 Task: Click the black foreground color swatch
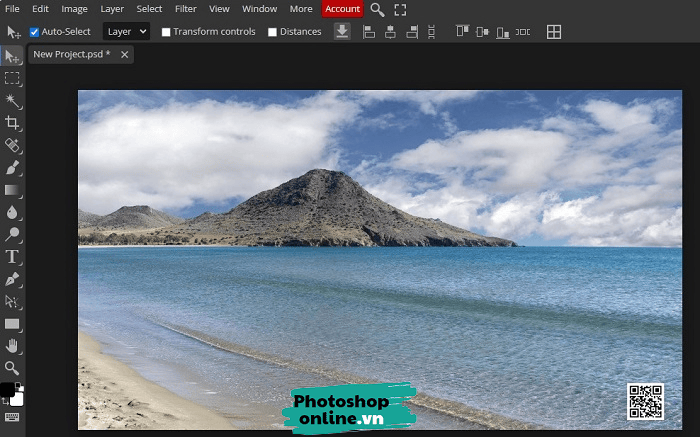click(7, 389)
